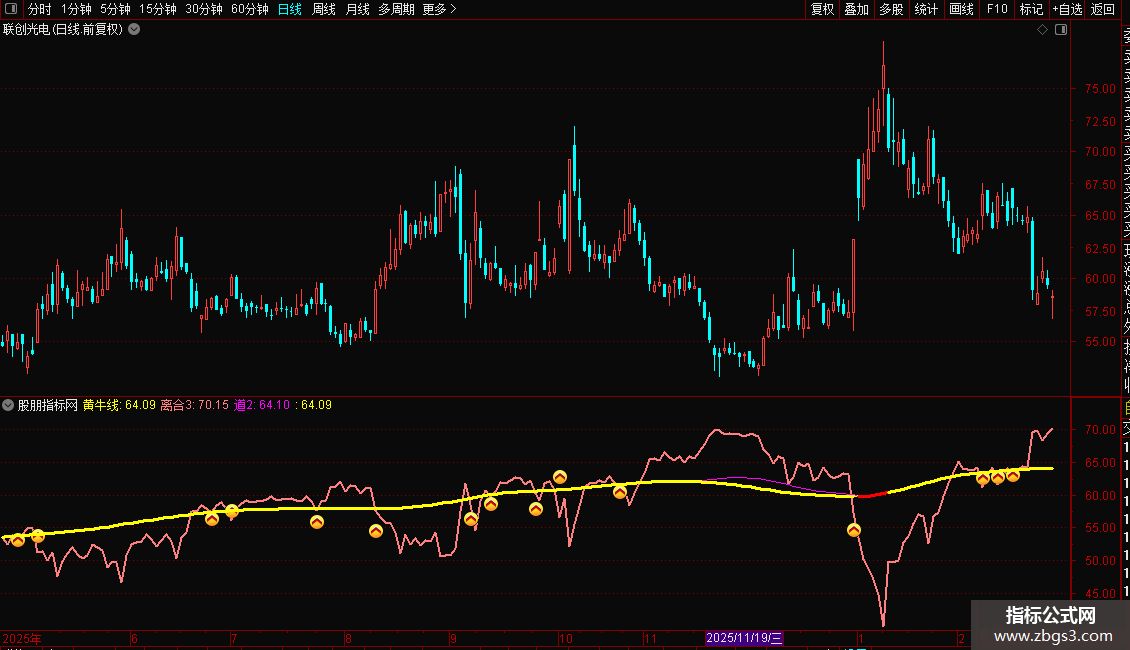Click the highlighted date 2025/11/19/三 marker
Screen dimensions: 1130x650
744,638
